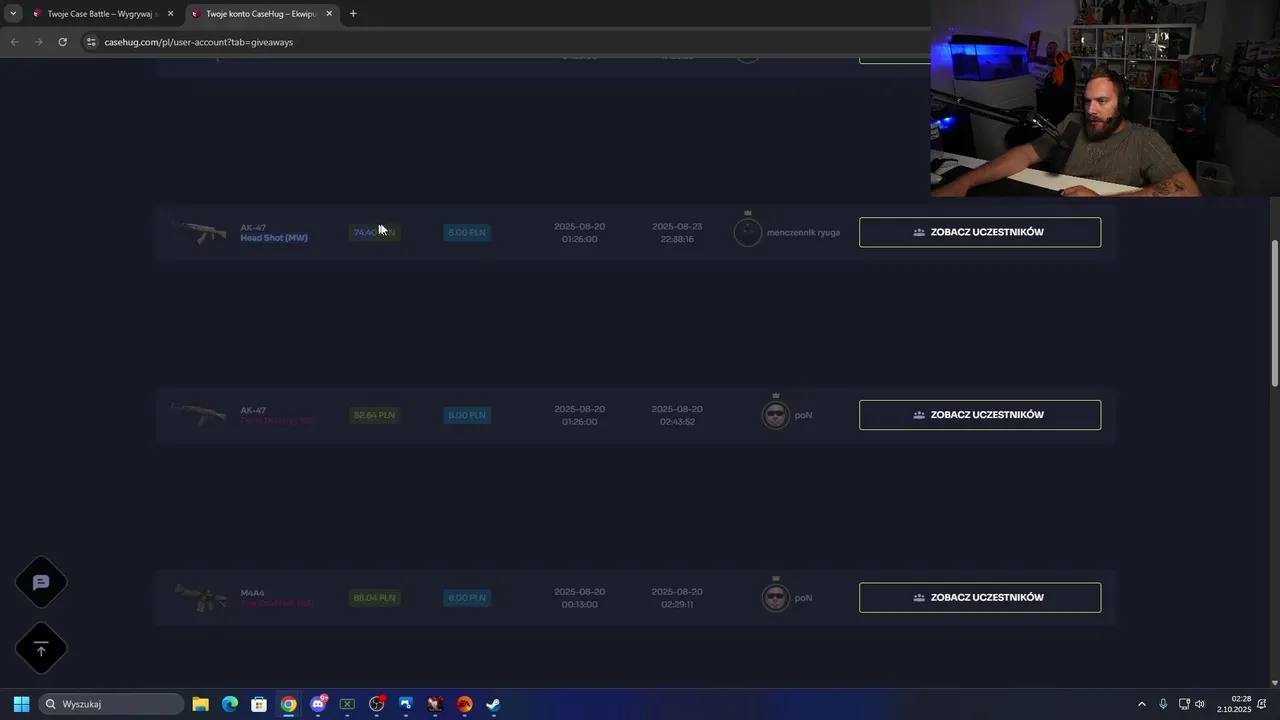The width and height of the screenshot is (1280, 720).
Task: Open the network status tray icon
Action: click(1184, 704)
